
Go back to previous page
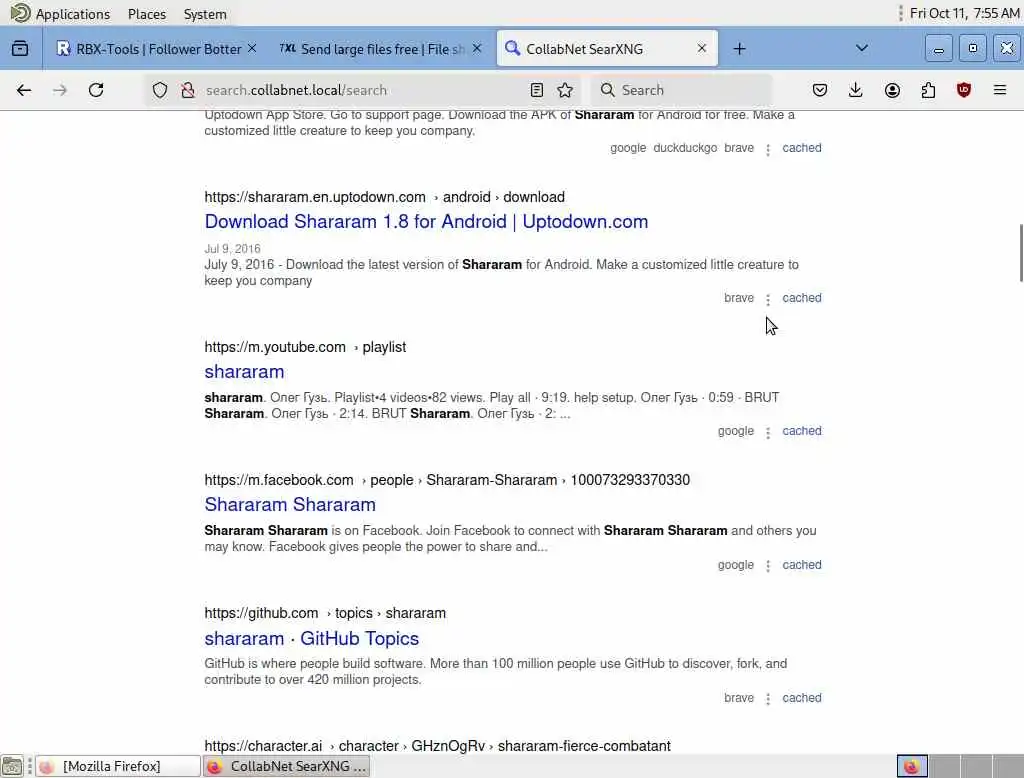[x=24, y=90]
